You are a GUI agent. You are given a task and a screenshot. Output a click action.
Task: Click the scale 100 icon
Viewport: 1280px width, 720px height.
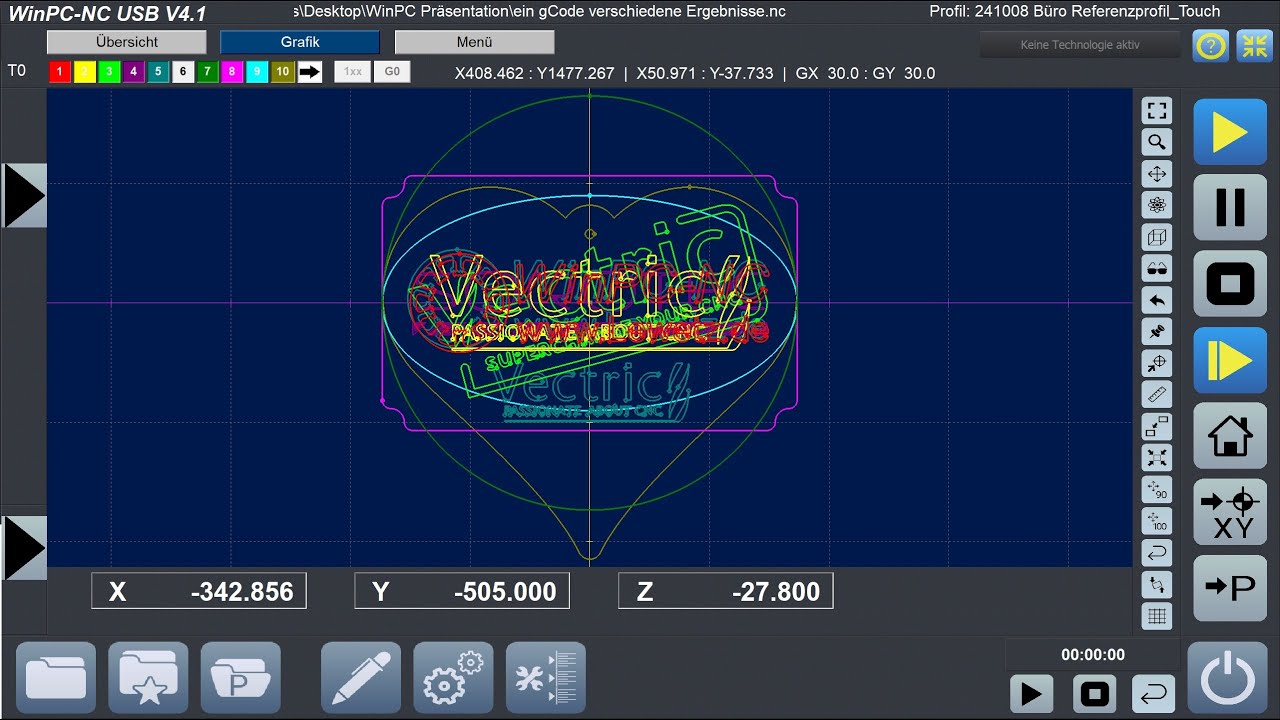1157,522
